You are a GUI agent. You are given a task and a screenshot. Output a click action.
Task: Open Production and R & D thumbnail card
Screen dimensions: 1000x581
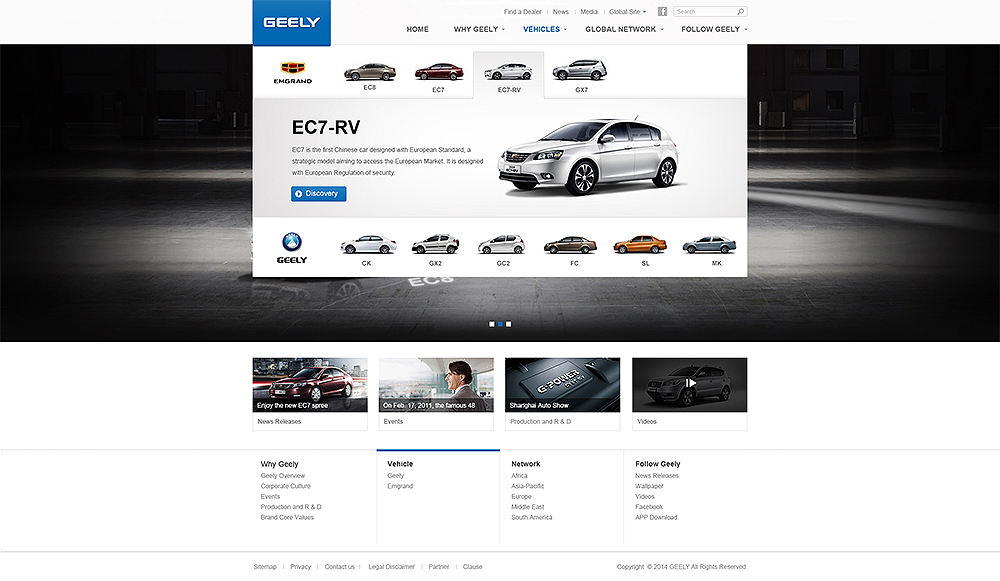pyautogui.click(x=562, y=393)
